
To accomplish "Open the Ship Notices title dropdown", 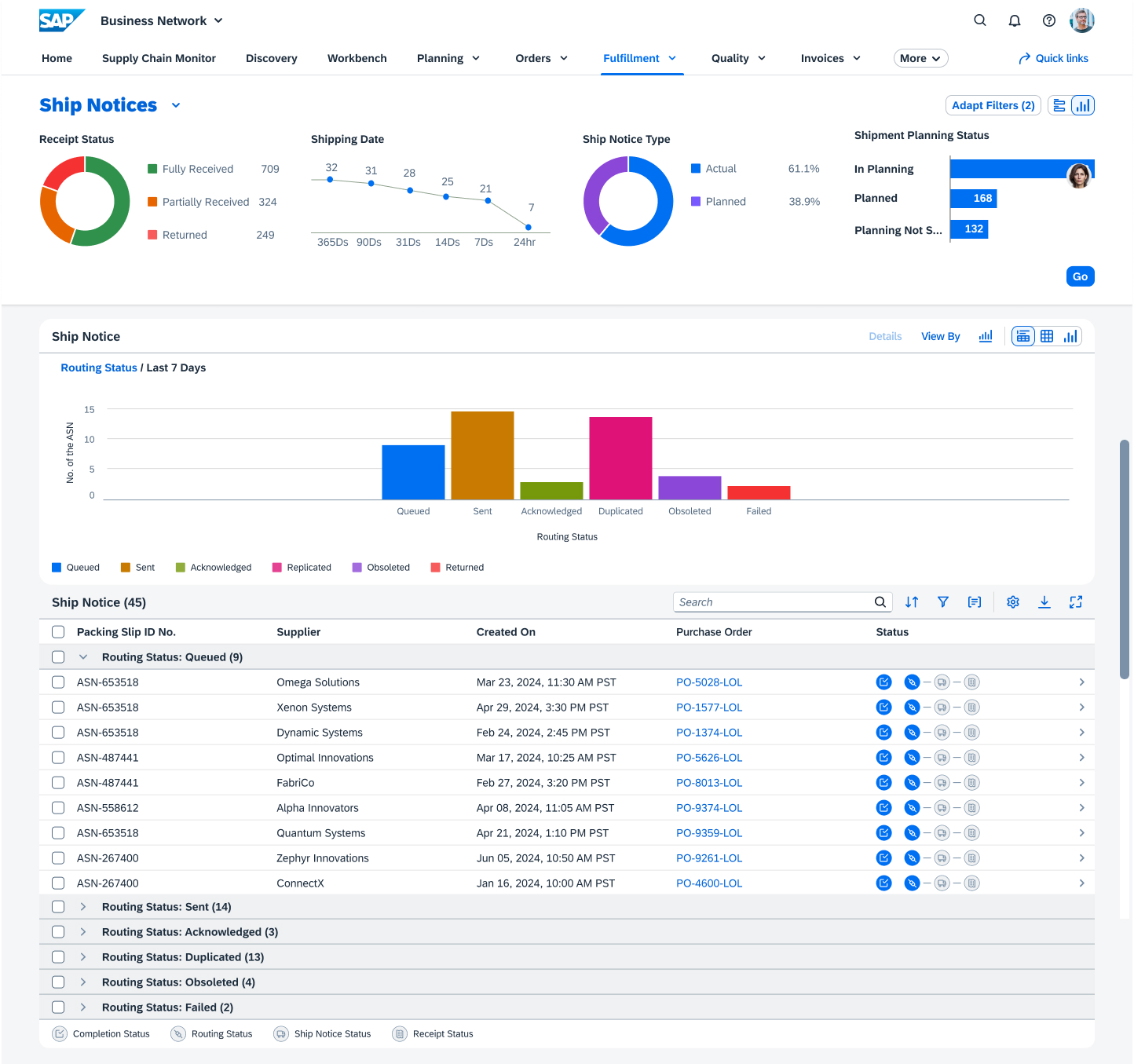I will (x=176, y=106).
